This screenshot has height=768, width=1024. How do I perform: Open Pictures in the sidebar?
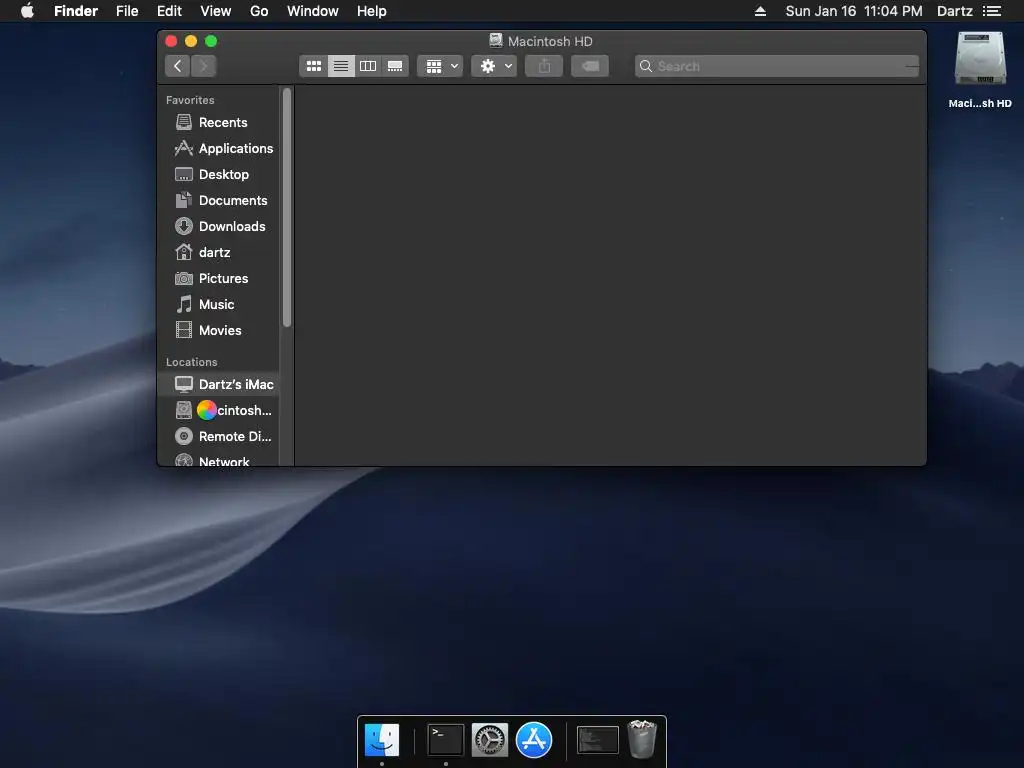tap(220, 279)
